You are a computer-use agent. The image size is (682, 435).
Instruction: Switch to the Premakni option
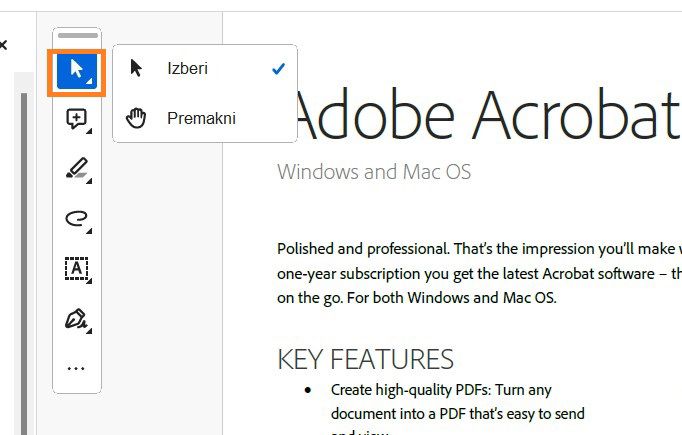click(201, 119)
